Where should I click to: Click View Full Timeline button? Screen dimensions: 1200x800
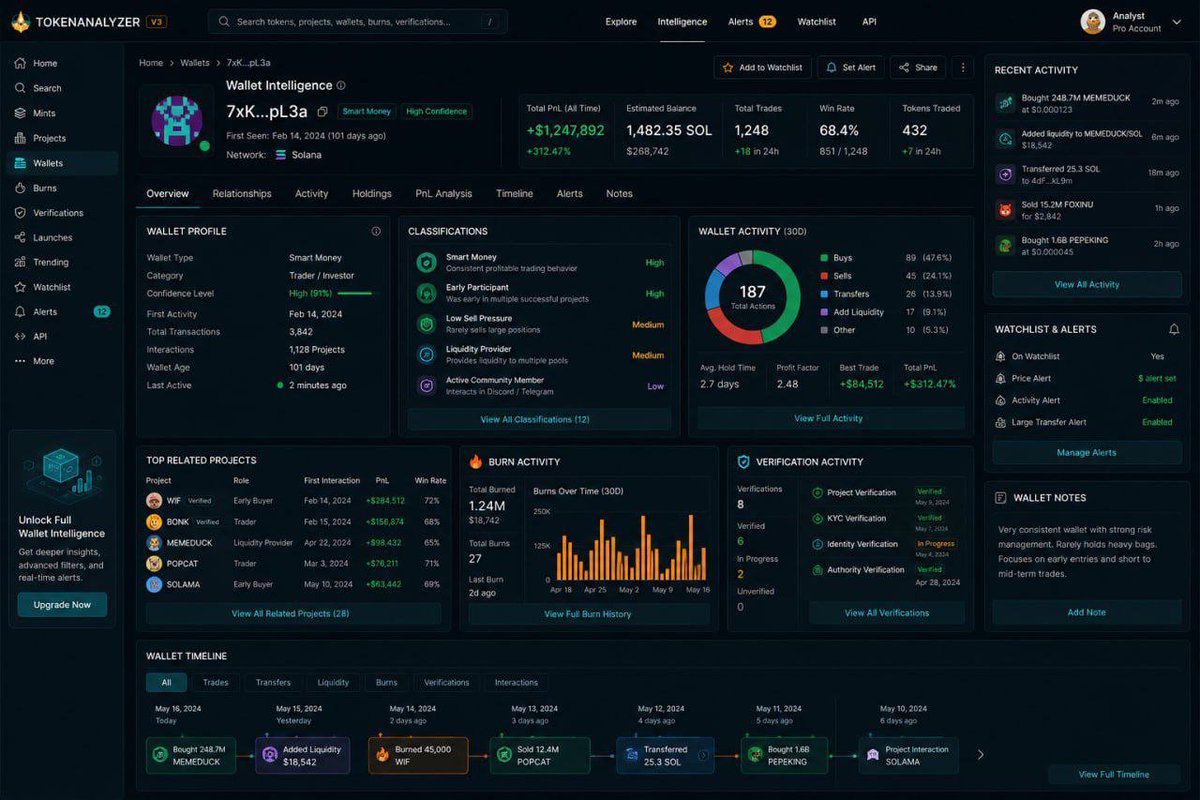pyautogui.click(x=1114, y=774)
